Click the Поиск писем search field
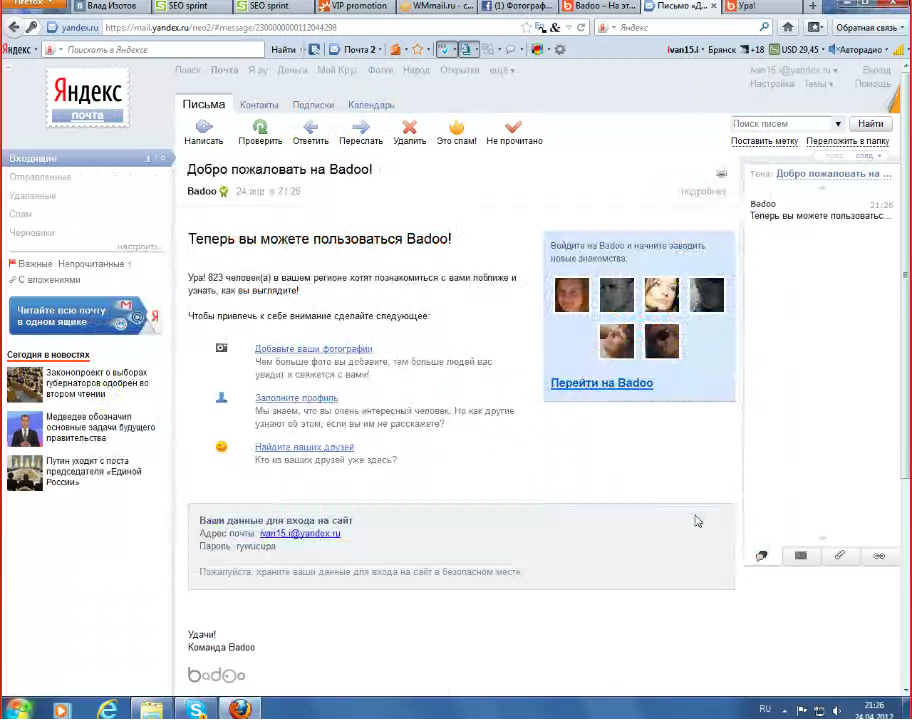Viewport: 912px width, 720px height. (782, 123)
